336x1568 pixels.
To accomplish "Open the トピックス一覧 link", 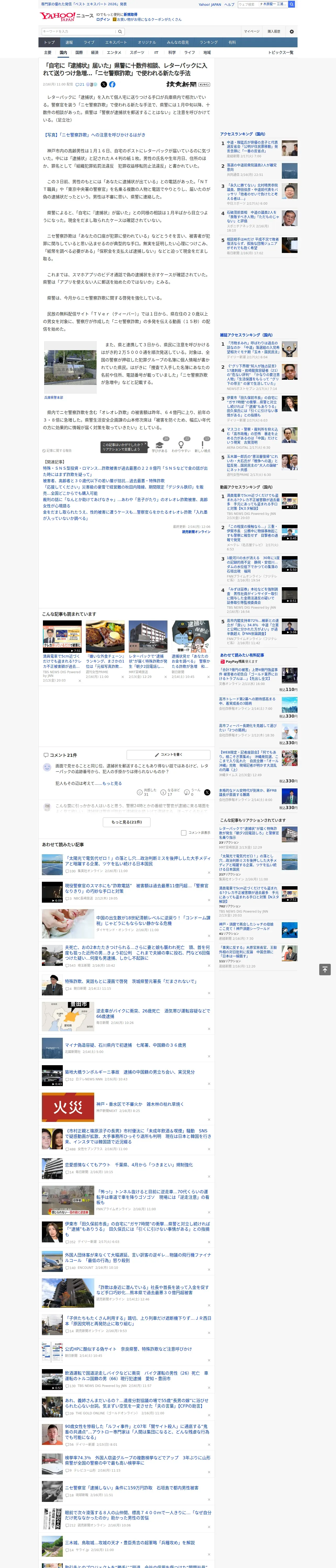I will click(x=281, y=52).
